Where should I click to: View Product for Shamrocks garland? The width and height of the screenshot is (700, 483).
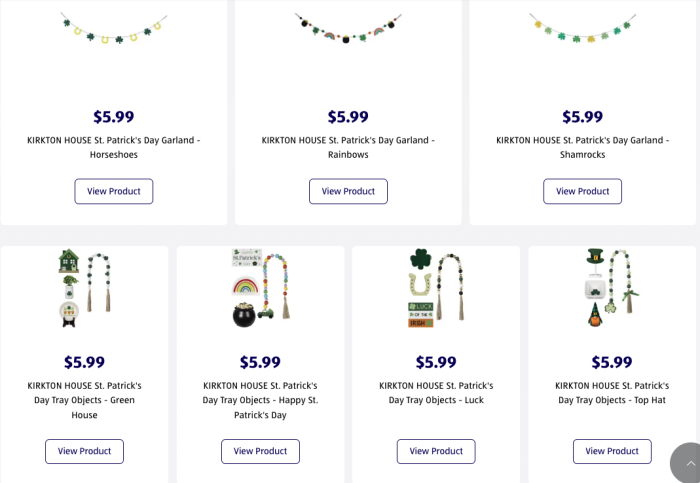582,191
